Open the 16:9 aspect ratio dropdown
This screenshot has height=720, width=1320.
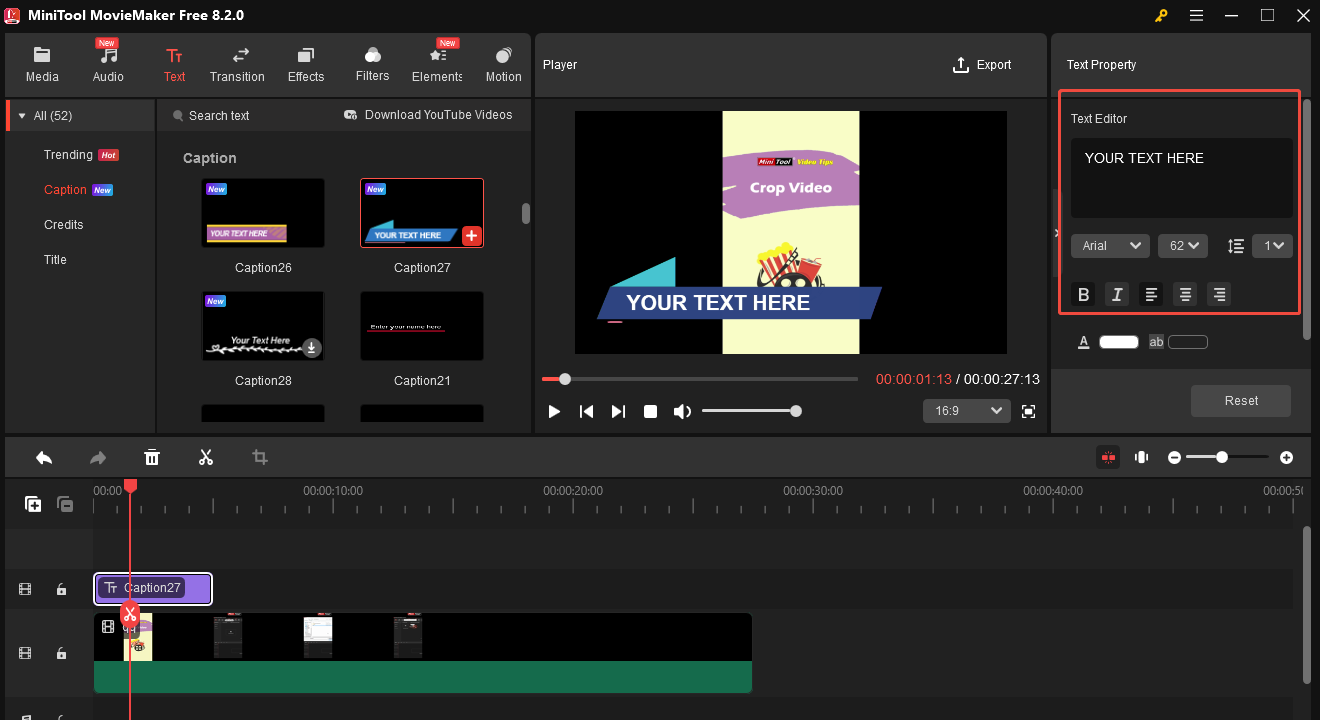point(967,411)
